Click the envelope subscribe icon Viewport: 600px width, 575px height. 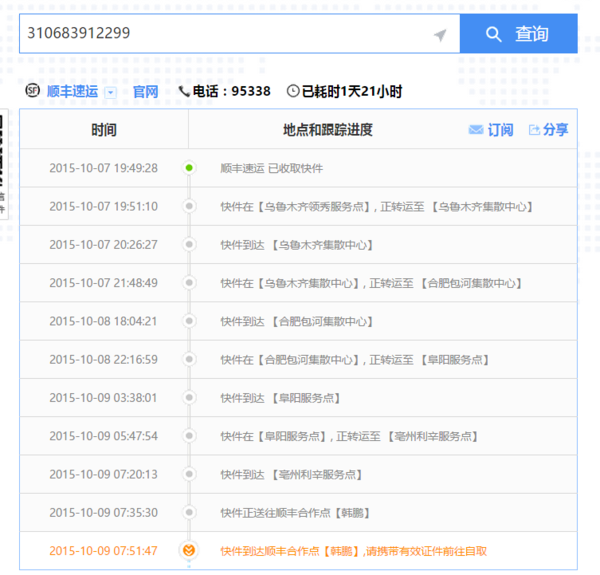coord(476,130)
